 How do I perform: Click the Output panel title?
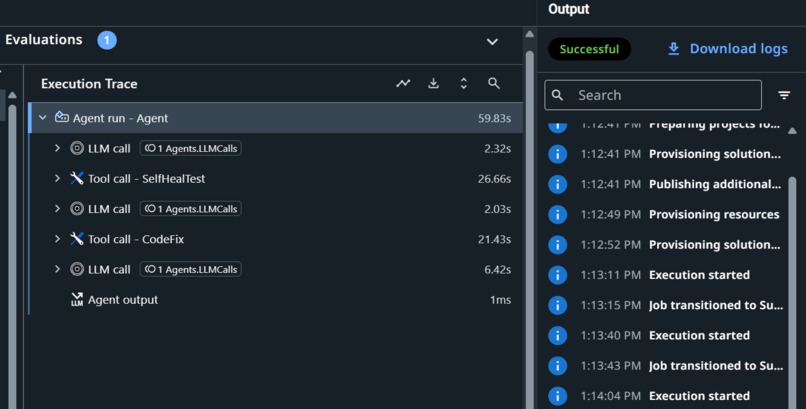click(569, 9)
